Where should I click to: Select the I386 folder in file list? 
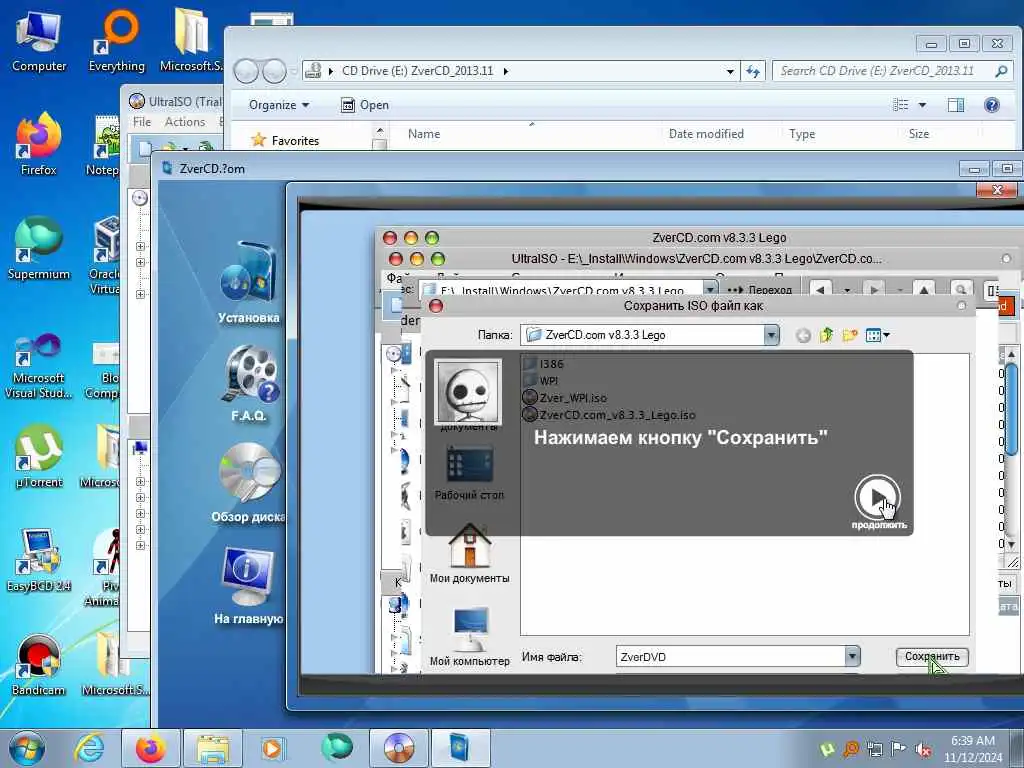pos(543,364)
